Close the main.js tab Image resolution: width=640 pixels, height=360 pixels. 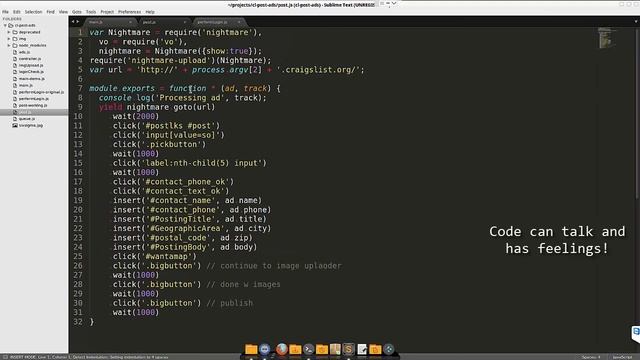click(130, 22)
